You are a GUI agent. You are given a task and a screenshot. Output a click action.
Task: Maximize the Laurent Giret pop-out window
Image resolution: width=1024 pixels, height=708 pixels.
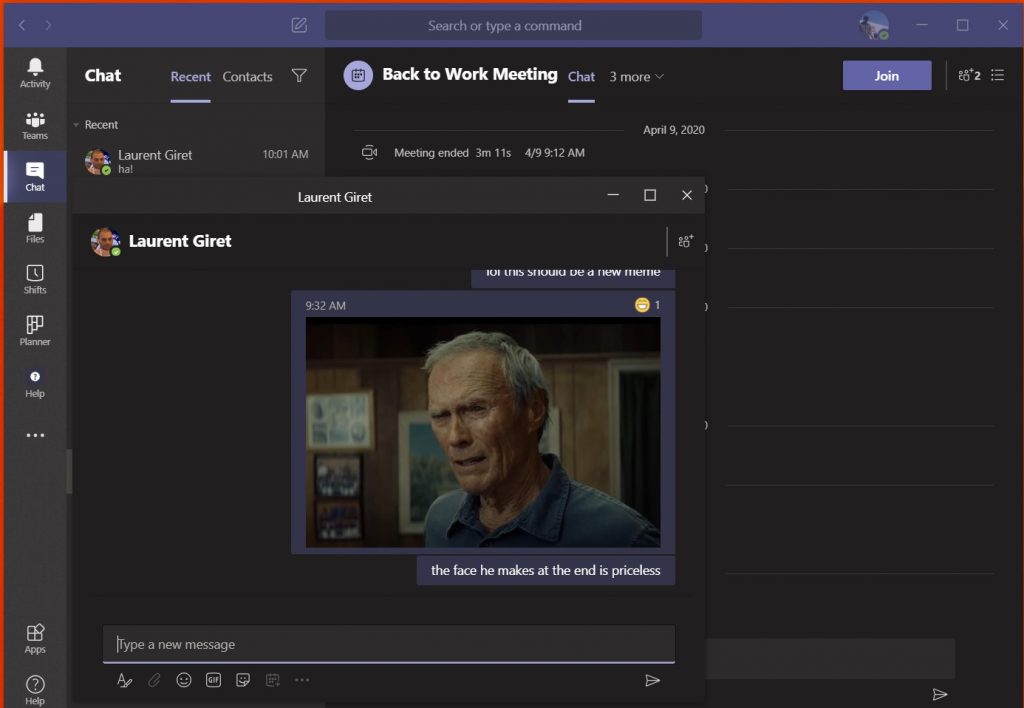[650, 195]
